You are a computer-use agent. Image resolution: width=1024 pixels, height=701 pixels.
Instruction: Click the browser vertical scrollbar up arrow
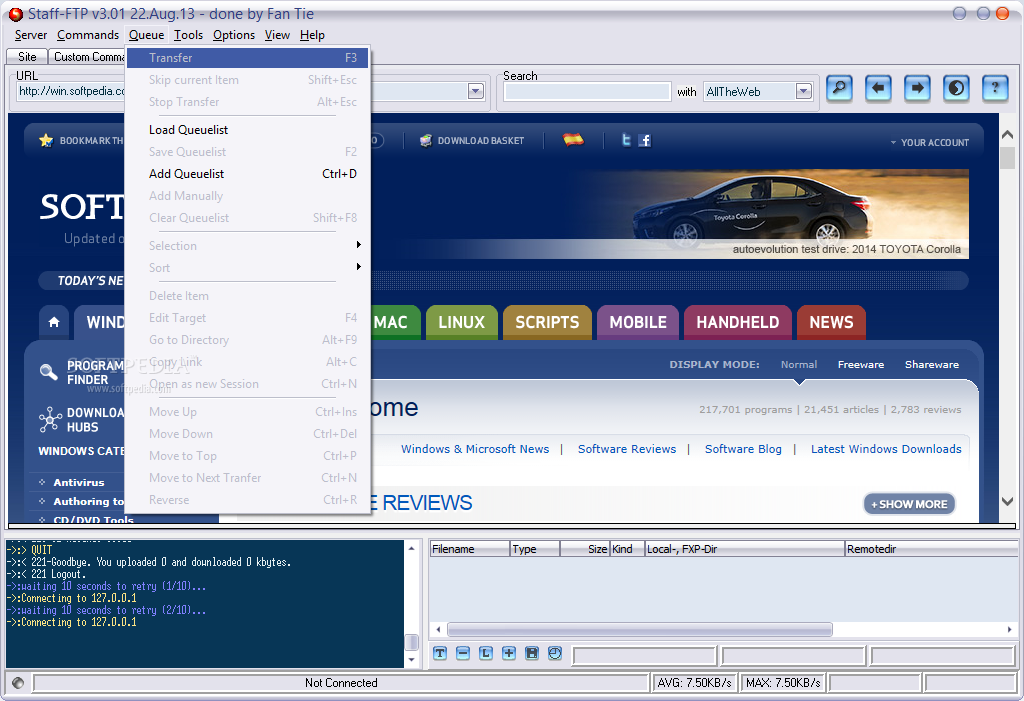(1007, 135)
